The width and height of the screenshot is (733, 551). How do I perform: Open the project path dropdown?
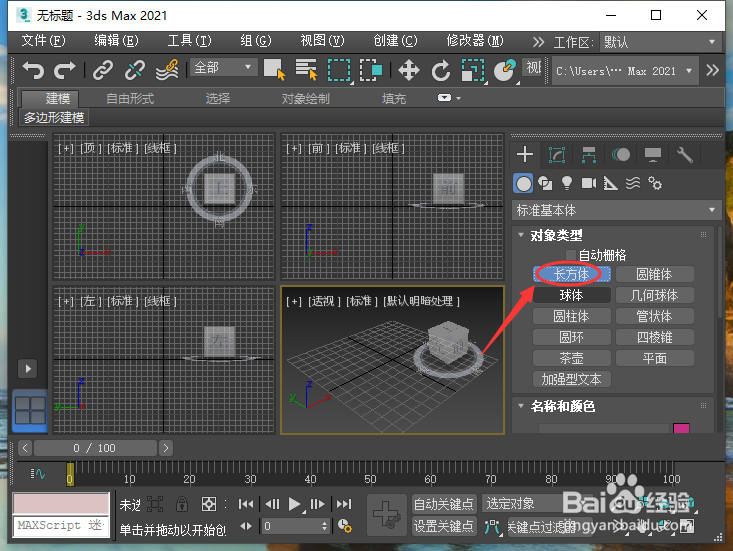pos(625,71)
